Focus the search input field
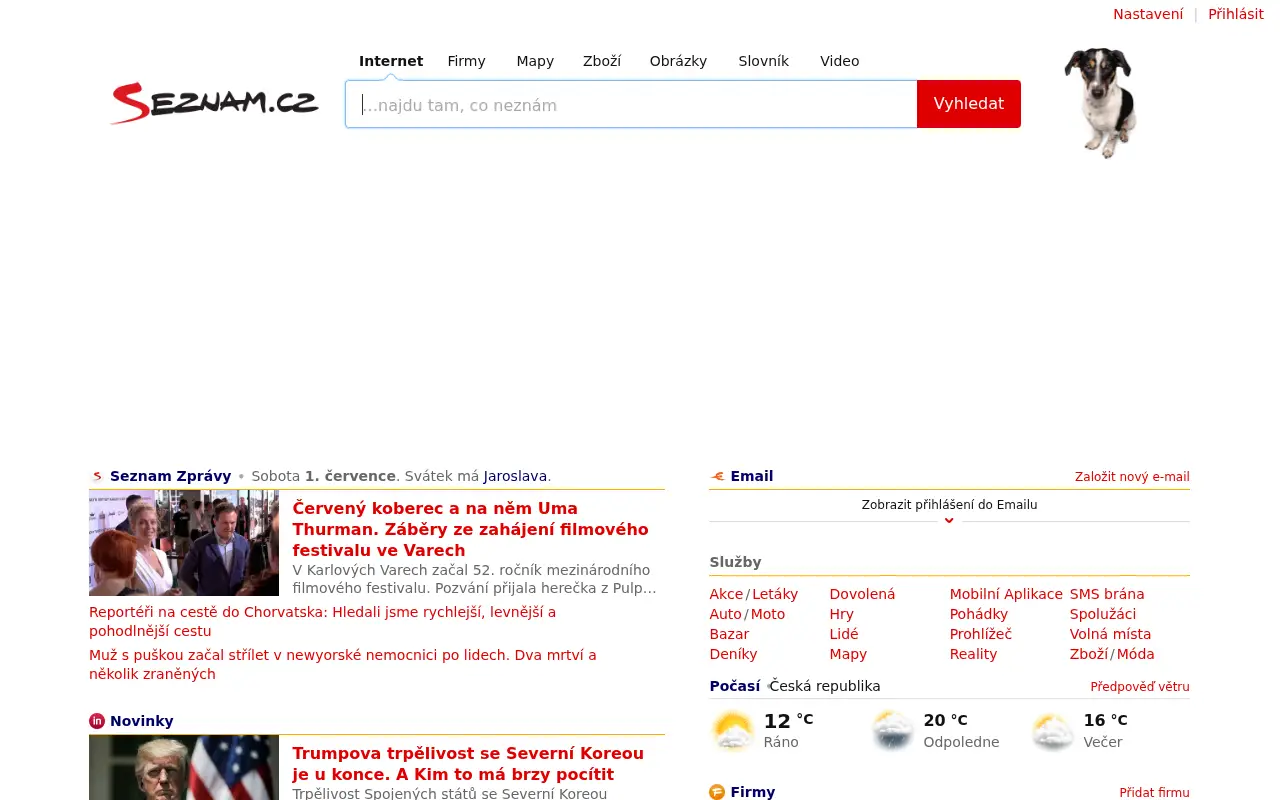The height and width of the screenshot is (800, 1280). pyautogui.click(x=631, y=104)
